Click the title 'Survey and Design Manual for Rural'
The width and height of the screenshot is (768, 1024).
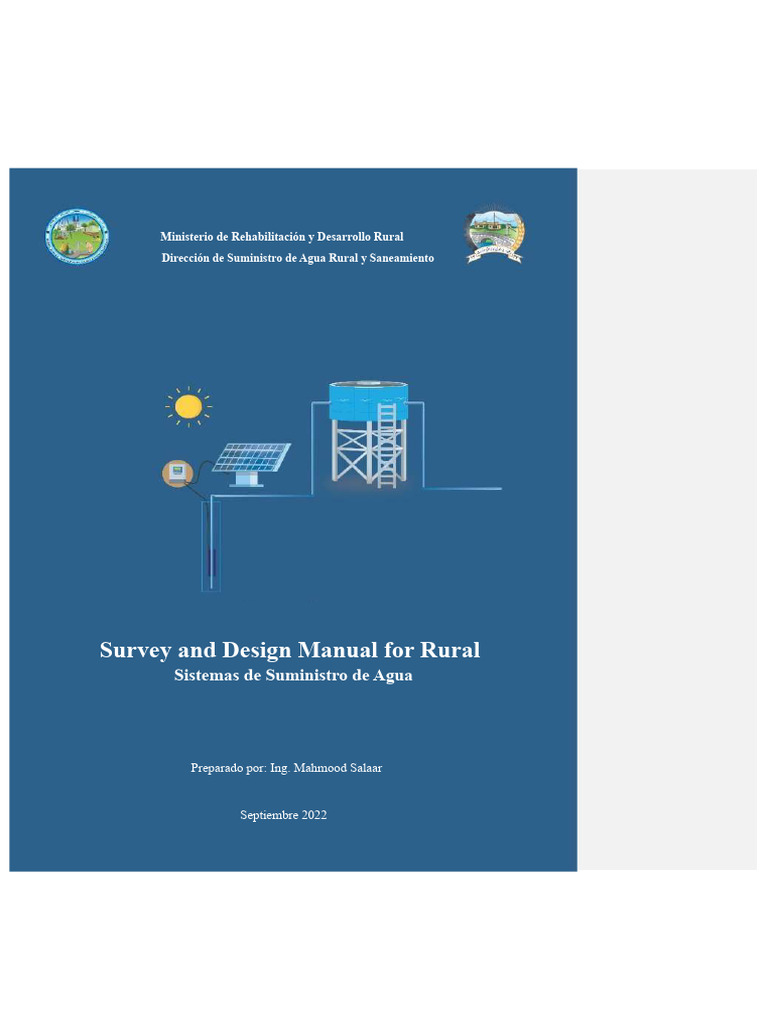[x=290, y=650]
